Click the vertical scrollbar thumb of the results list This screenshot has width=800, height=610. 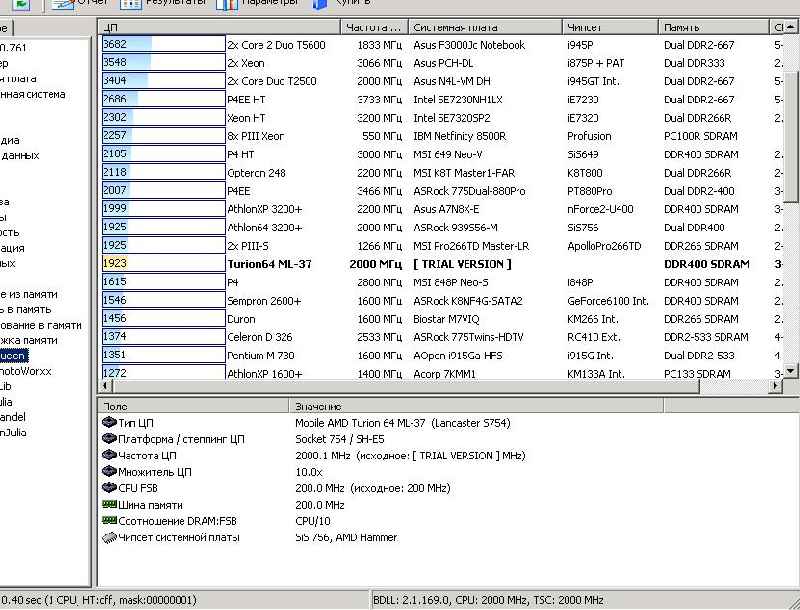click(x=791, y=137)
